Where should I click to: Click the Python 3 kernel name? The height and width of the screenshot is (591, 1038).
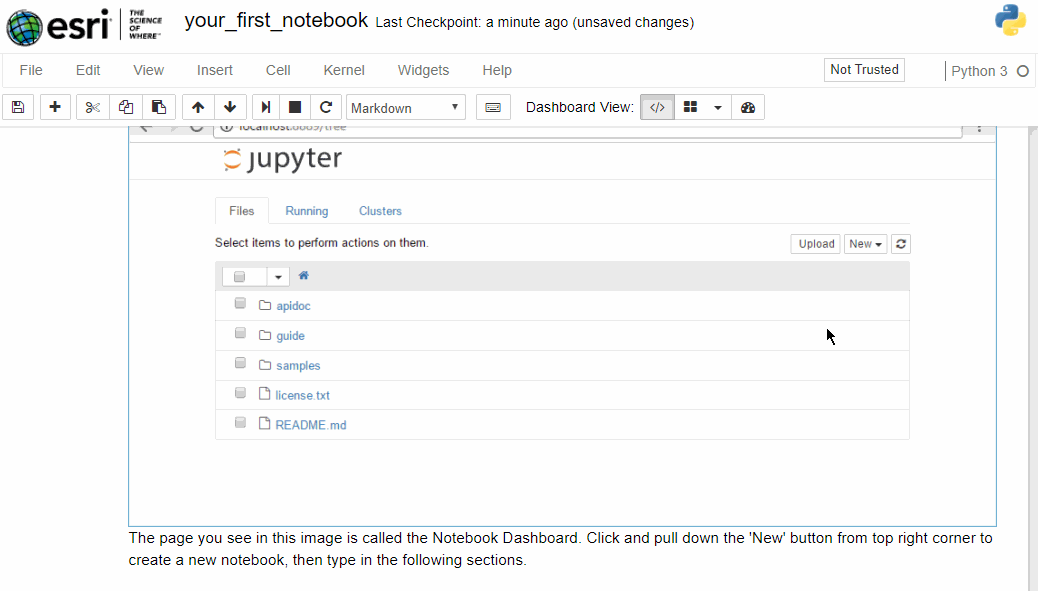[x=979, y=71]
